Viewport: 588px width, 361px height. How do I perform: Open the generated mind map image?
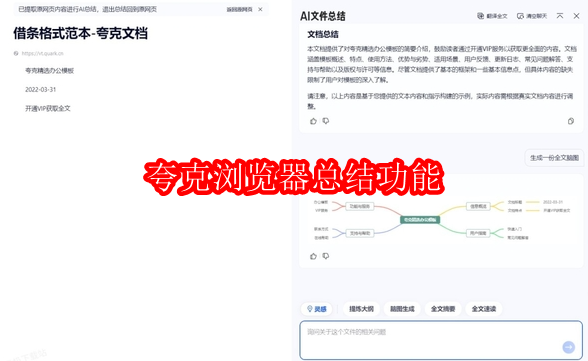(x=441, y=220)
